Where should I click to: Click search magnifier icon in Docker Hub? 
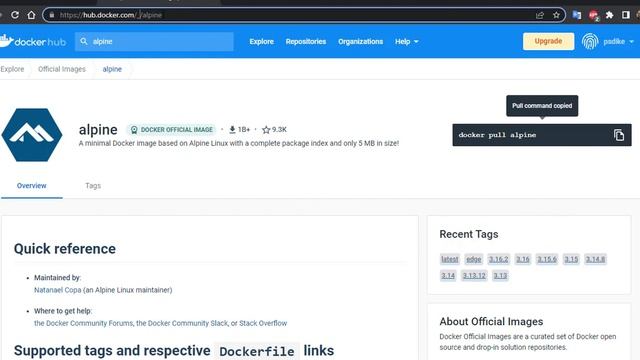point(84,41)
